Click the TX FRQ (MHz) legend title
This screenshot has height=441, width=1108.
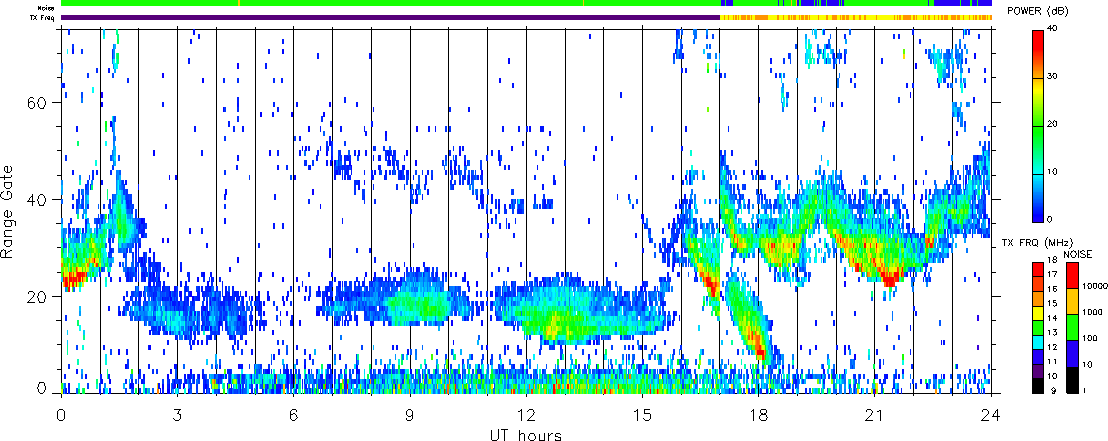[x=1037, y=242]
